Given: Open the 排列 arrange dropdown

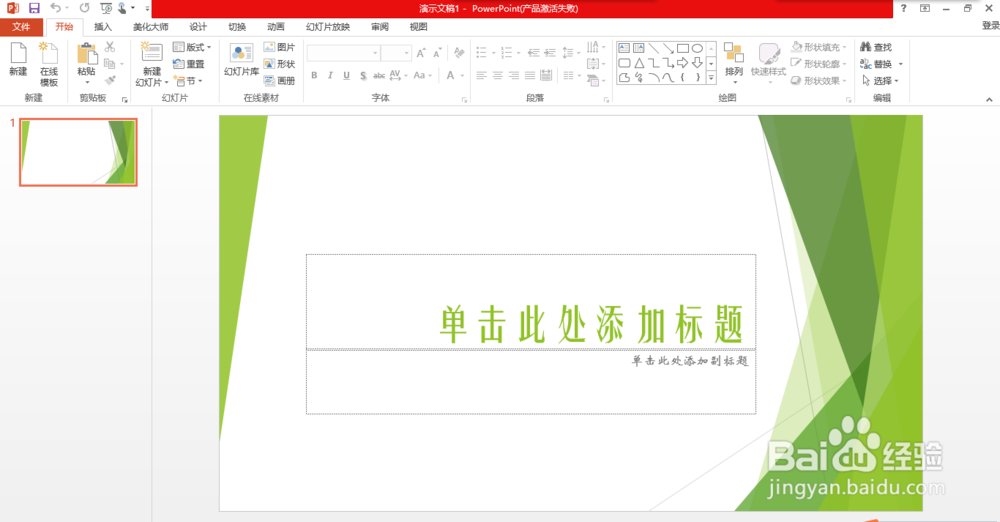Looking at the screenshot, I should (x=734, y=64).
